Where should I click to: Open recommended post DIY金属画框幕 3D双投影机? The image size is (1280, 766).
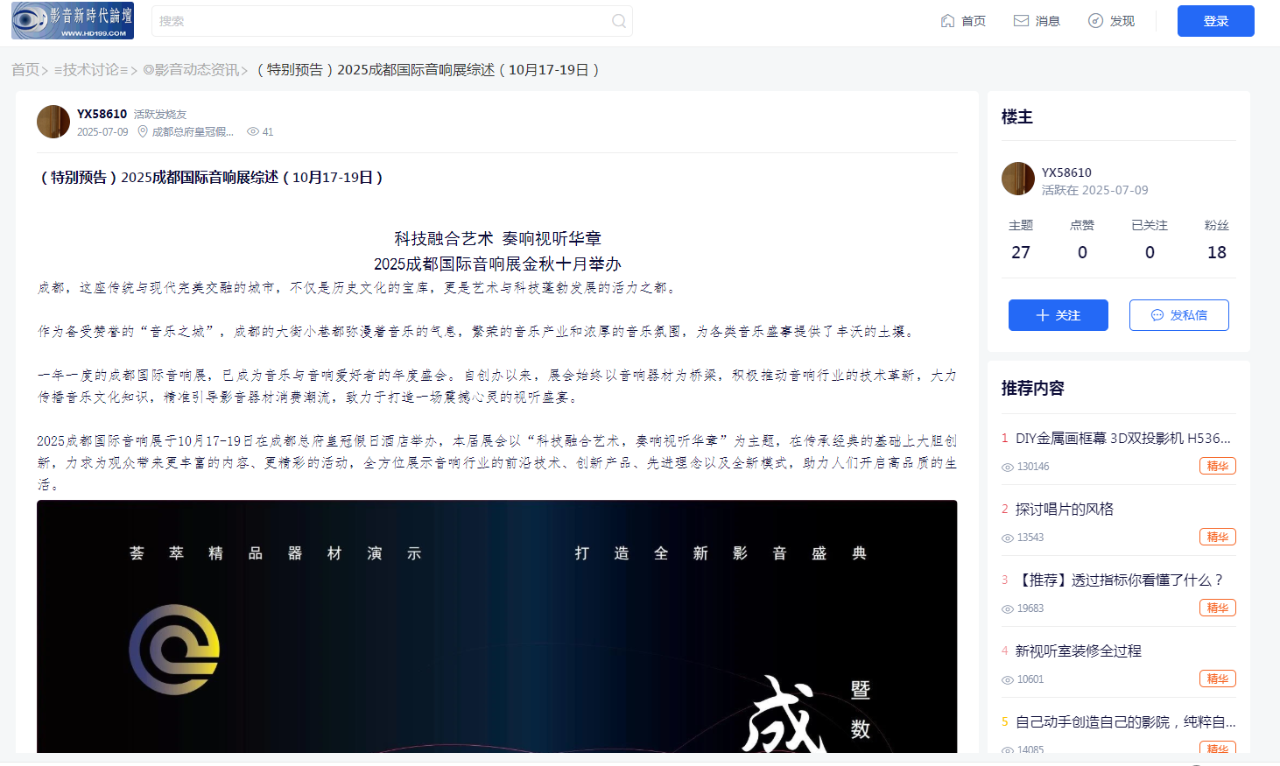(1122, 438)
